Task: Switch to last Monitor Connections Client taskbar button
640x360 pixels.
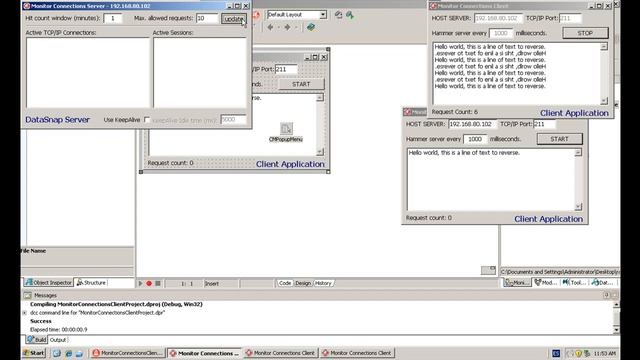Action: tap(357, 353)
